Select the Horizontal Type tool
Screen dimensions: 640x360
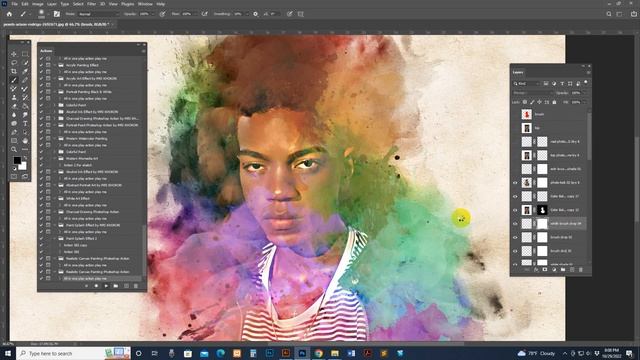click(25, 123)
